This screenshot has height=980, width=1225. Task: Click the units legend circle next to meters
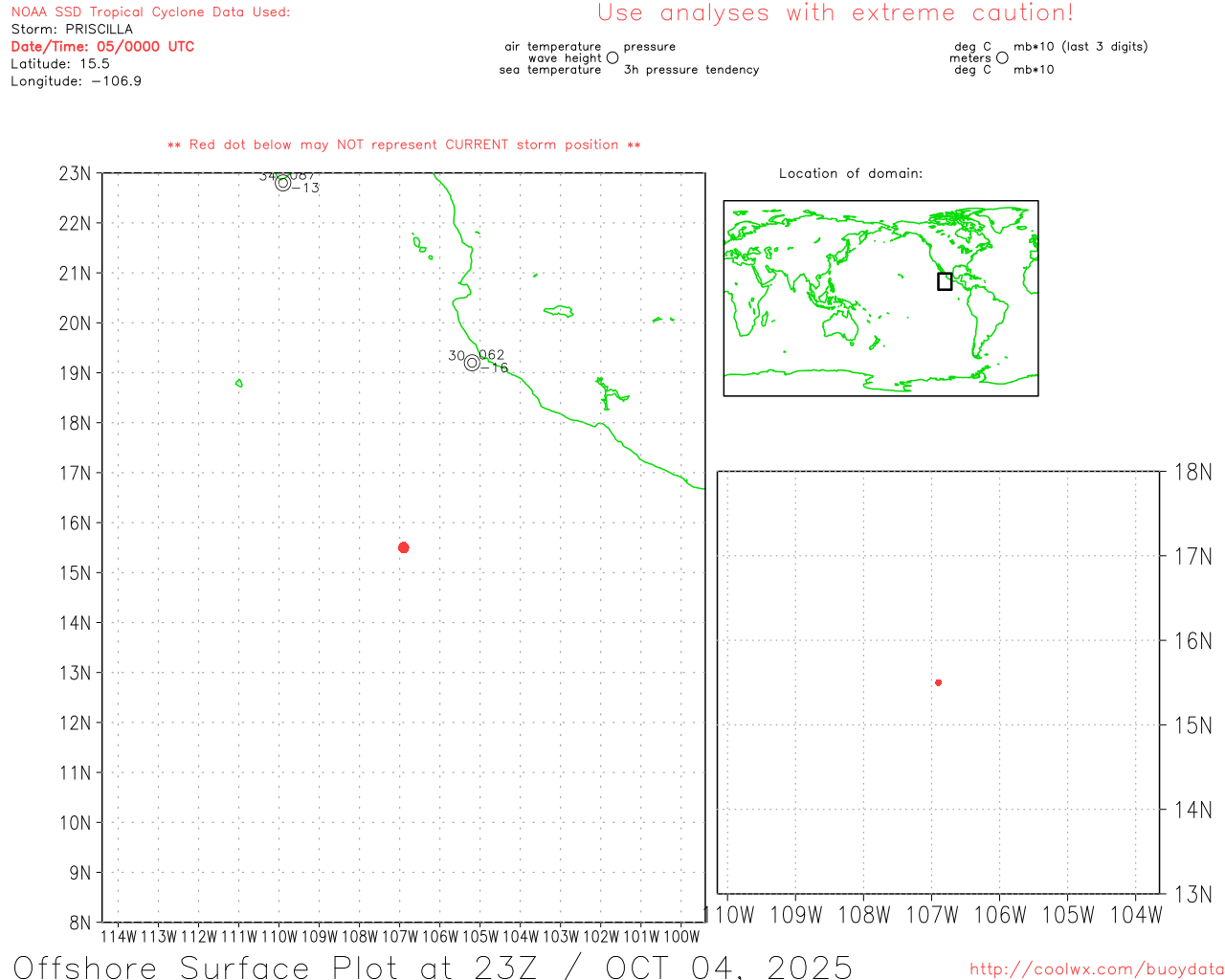click(1002, 57)
